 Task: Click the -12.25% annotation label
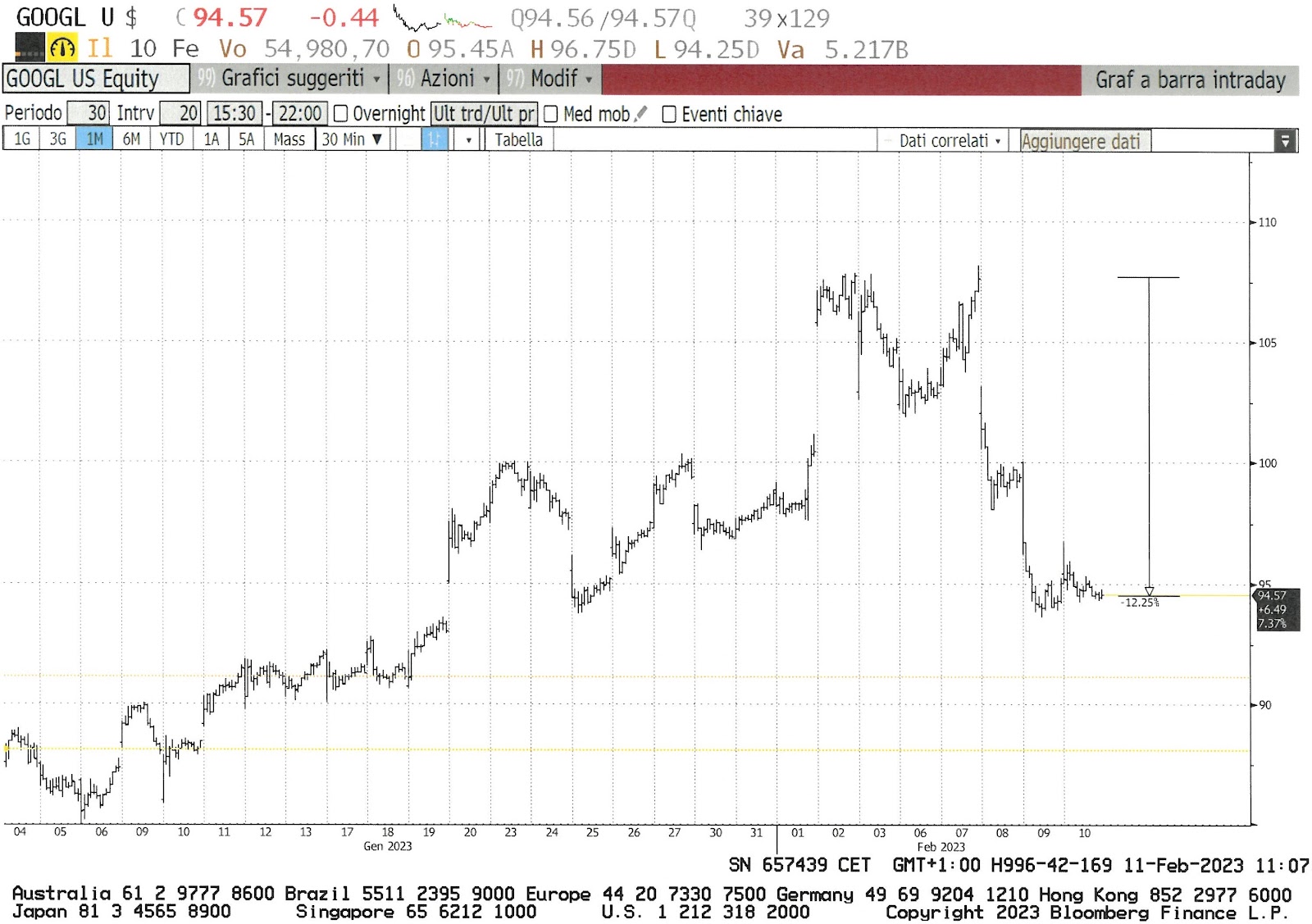pyautogui.click(x=1140, y=603)
